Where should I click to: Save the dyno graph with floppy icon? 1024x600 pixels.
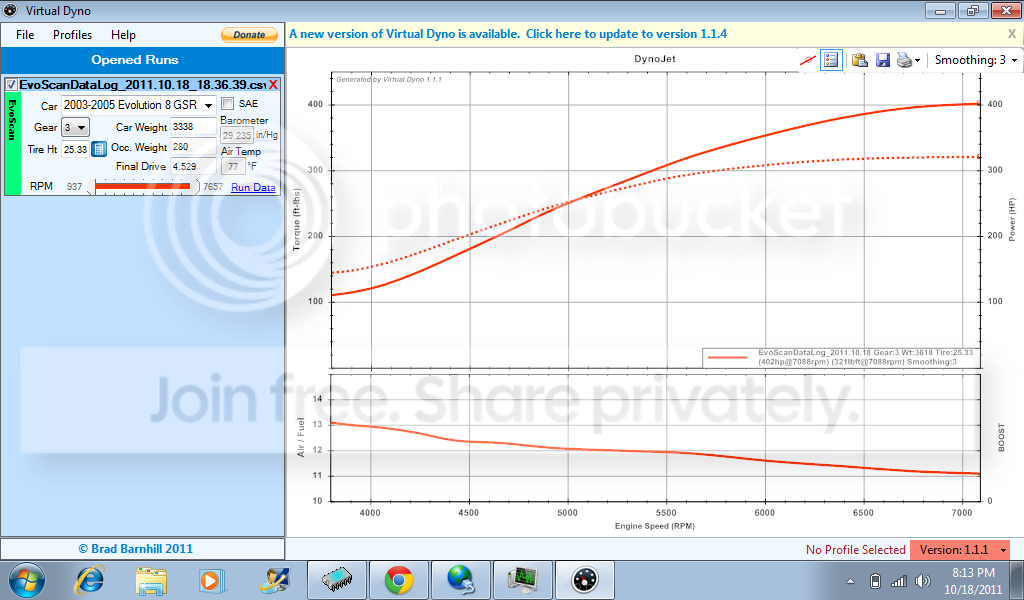(883, 60)
